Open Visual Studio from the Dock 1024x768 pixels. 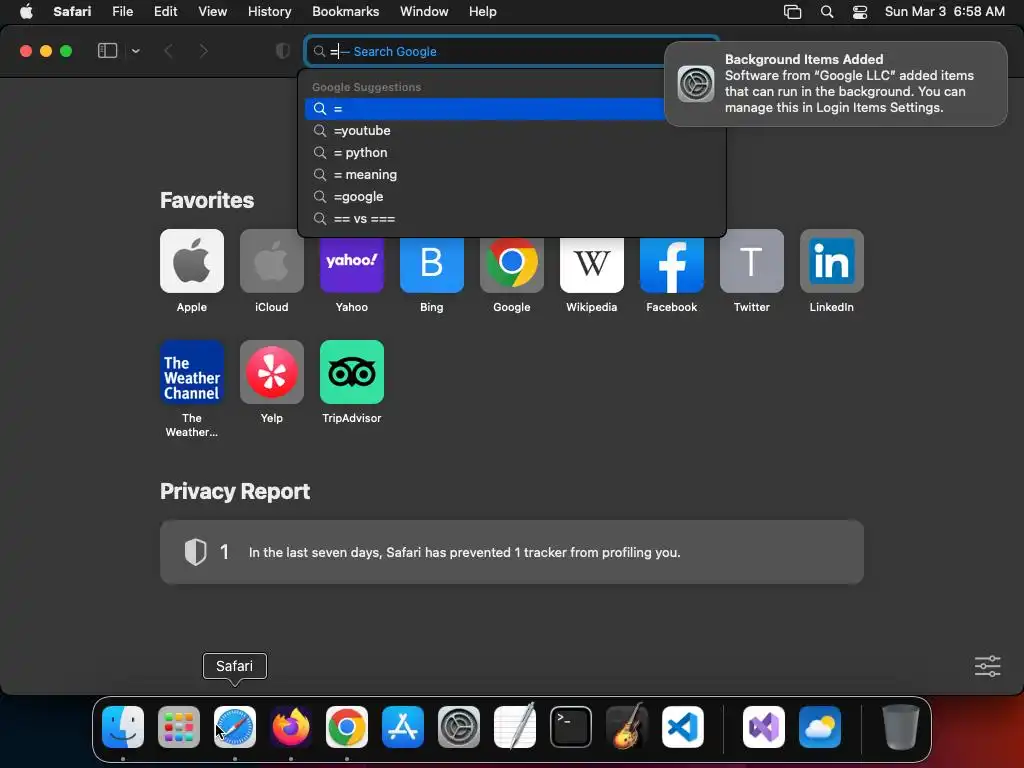[x=764, y=727]
